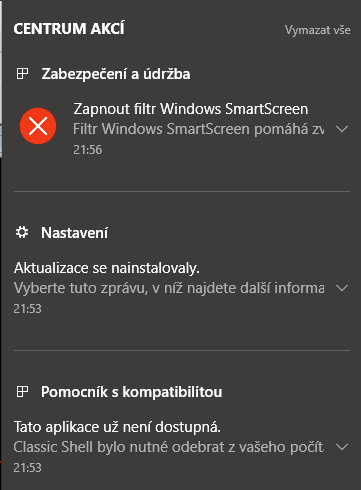Click the CENTRUM AKCÍ title
The height and width of the screenshot is (490, 361).
tap(69, 28)
